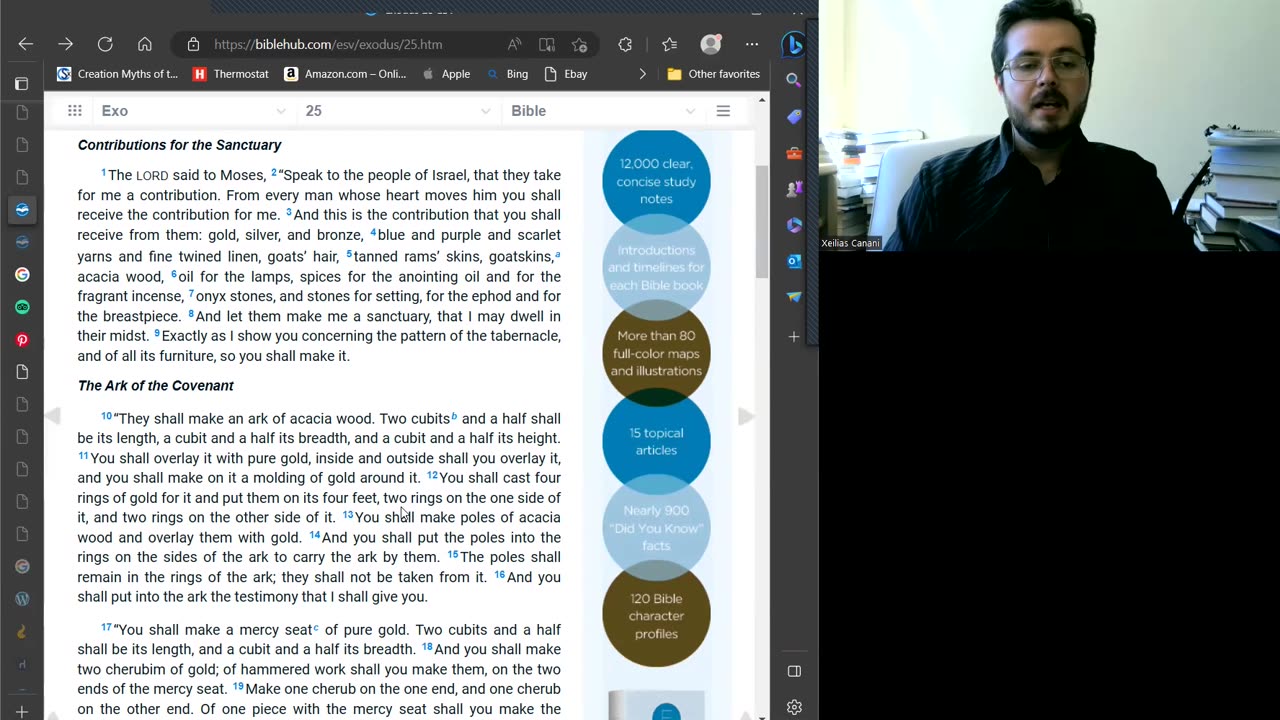
Task: Switch to the Google vertical tab
Action: pyautogui.click(x=22, y=274)
